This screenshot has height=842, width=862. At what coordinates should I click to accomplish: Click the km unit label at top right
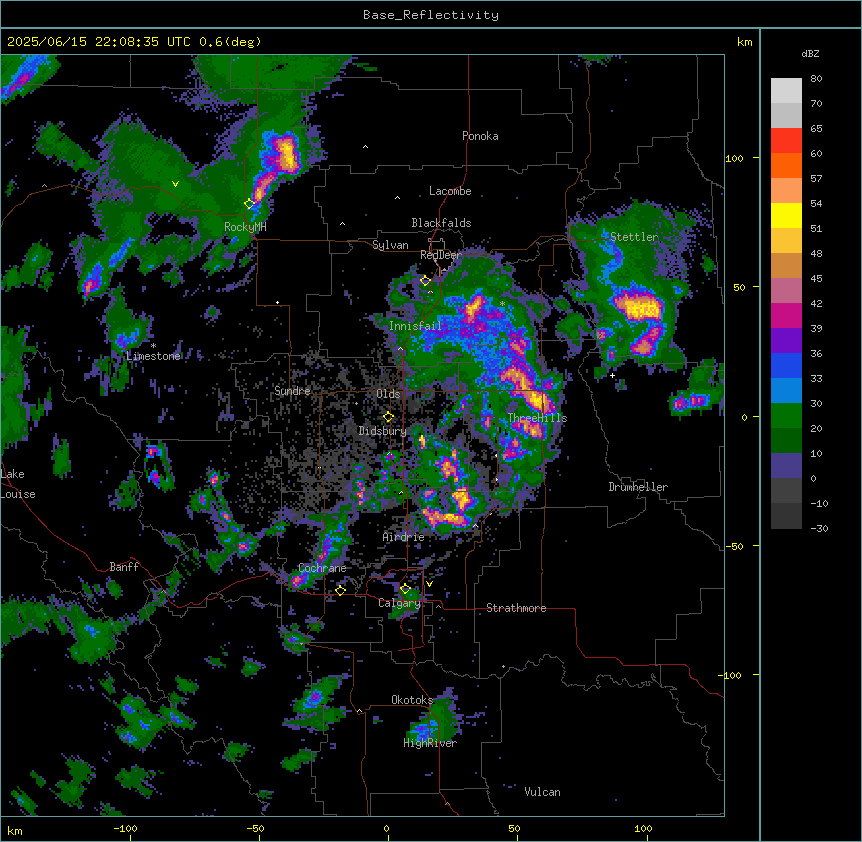click(745, 42)
